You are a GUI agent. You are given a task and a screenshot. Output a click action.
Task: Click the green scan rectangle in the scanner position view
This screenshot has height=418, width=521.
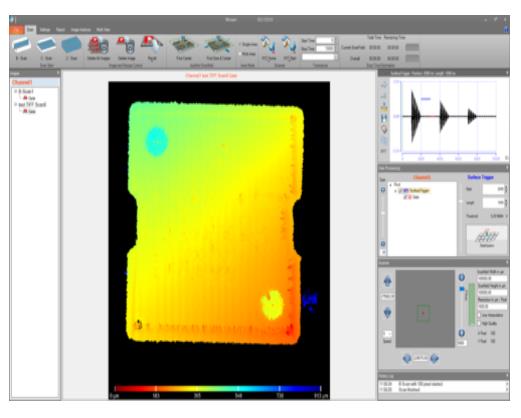point(423,313)
